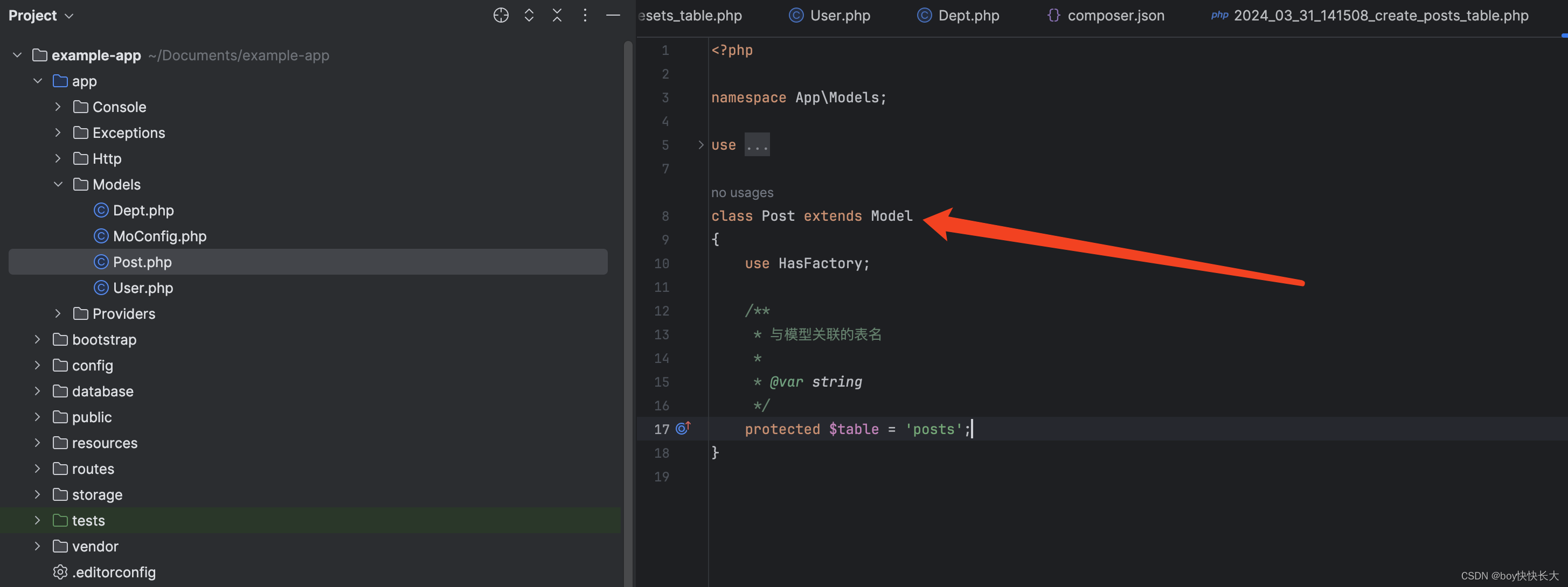Expand the Console folder
Viewport: 1568px width, 587px height.
click(x=58, y=107)
